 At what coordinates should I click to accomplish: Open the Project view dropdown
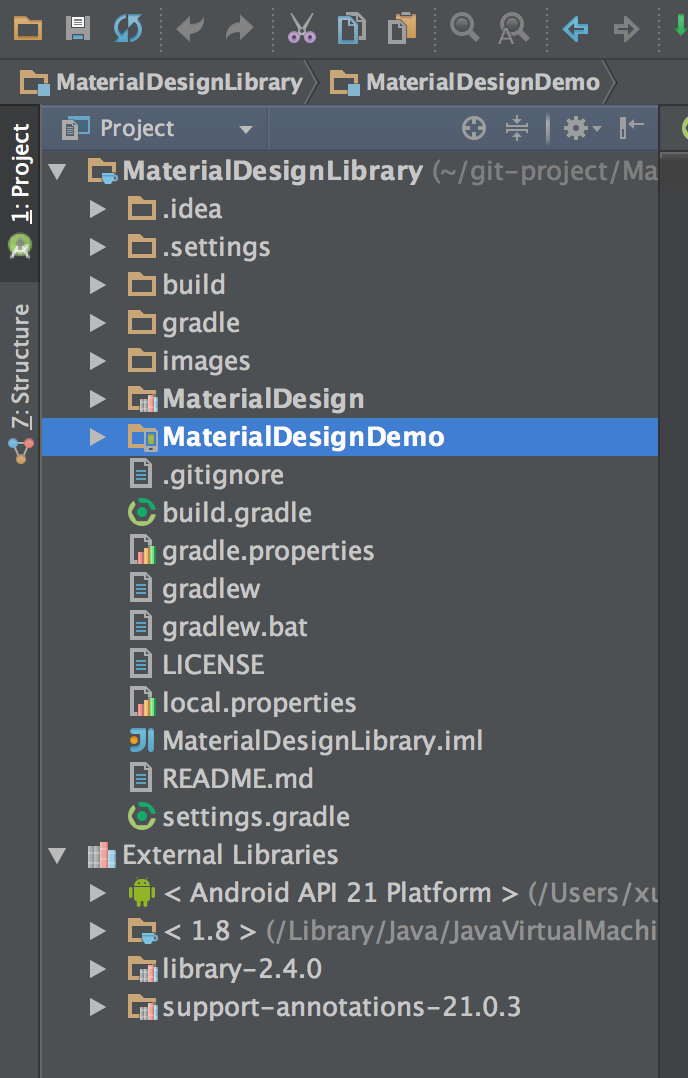(157, 128)
